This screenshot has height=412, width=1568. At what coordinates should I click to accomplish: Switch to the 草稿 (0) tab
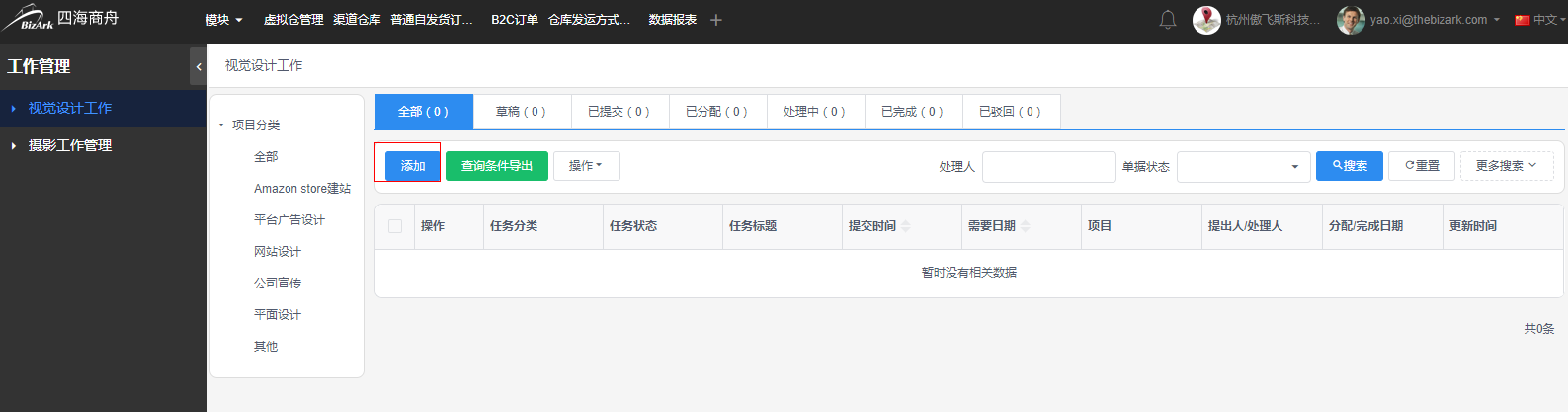point(522,112)
